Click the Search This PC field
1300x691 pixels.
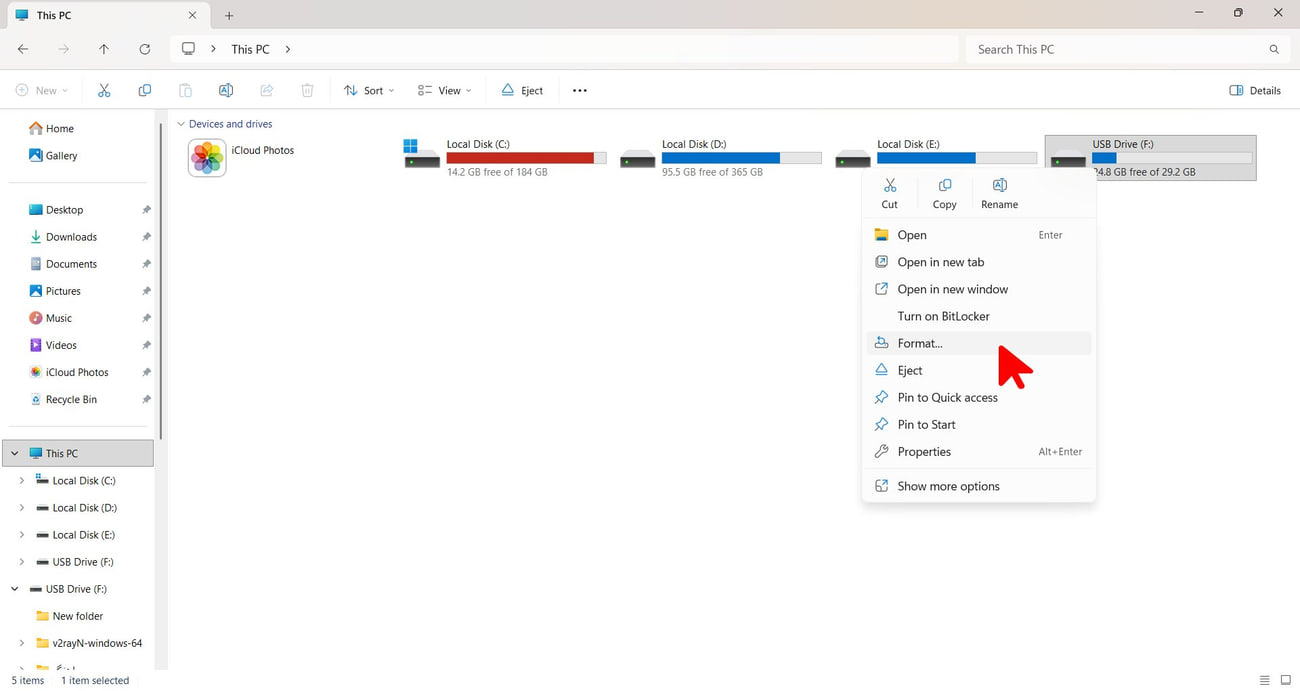pyautogui.click(x=1126, y=49)
